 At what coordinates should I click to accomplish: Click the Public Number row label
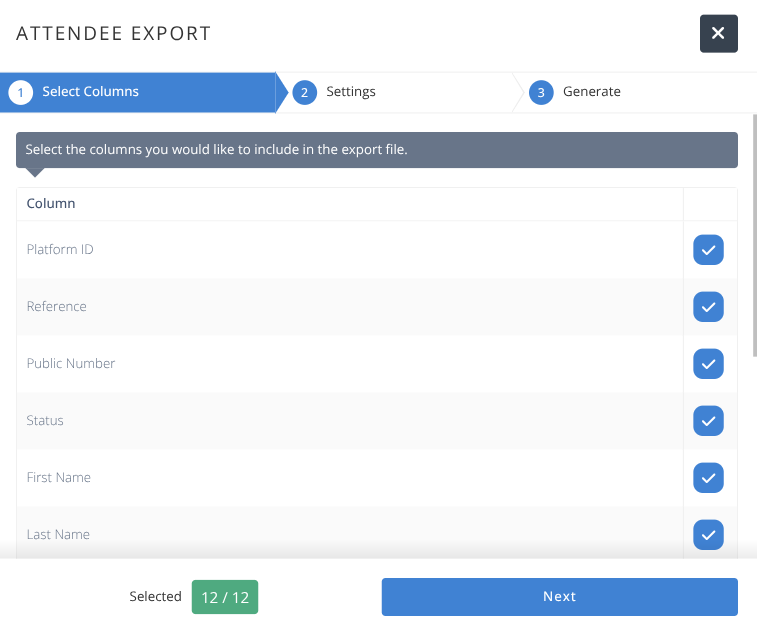[x=70, y=364]
